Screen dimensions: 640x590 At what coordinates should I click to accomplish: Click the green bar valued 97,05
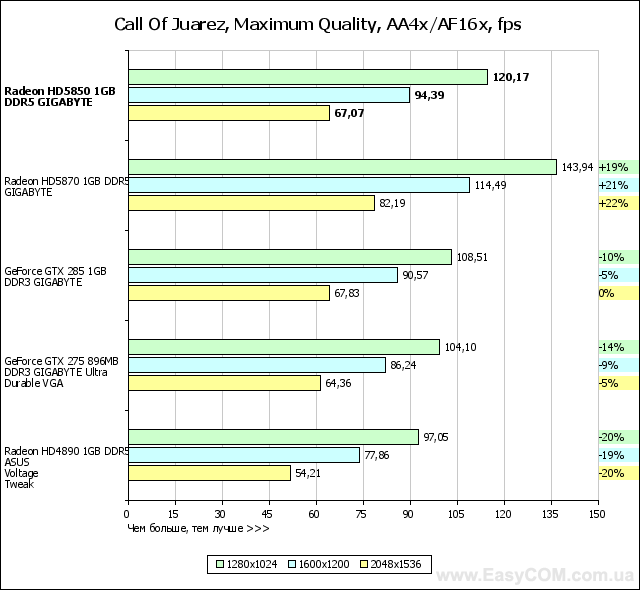tap(273, 437)
